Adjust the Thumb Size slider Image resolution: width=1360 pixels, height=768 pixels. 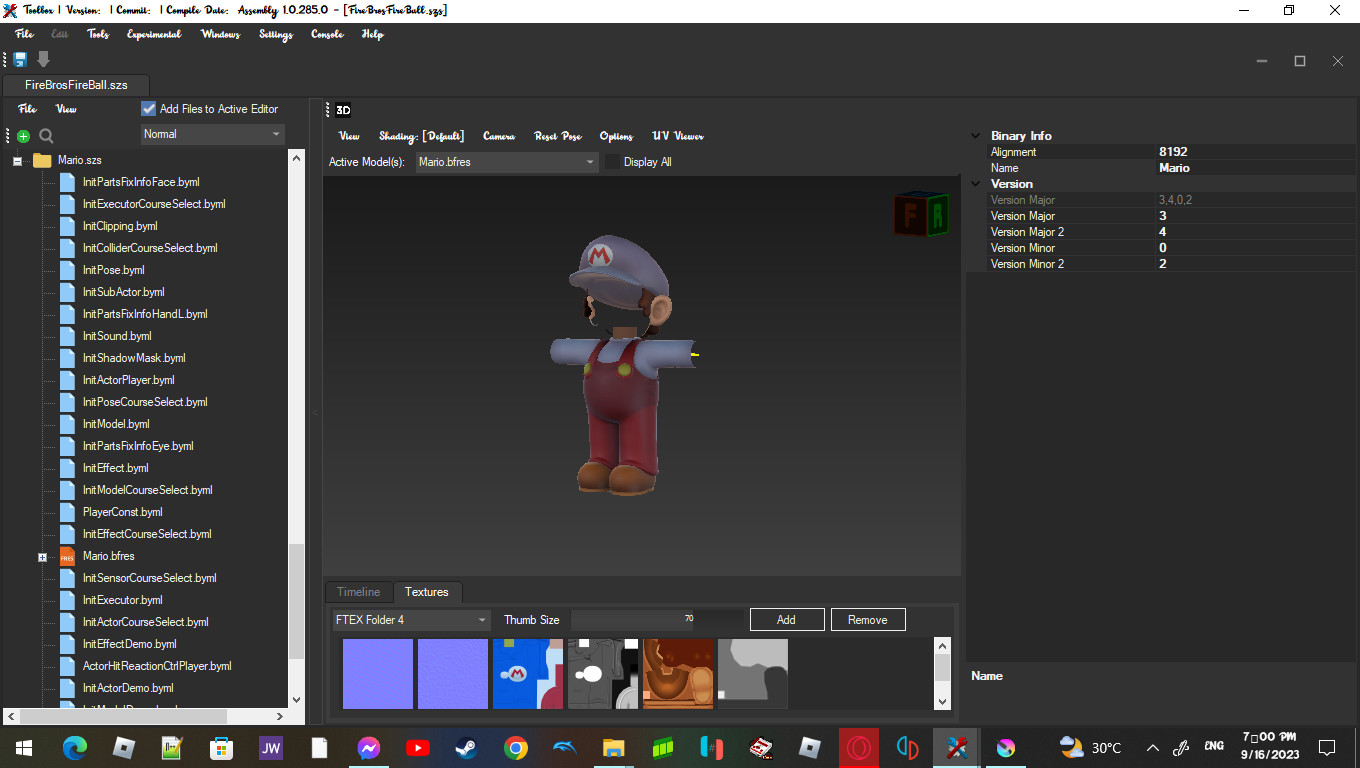pyautogui.click(x=658, y=620)
